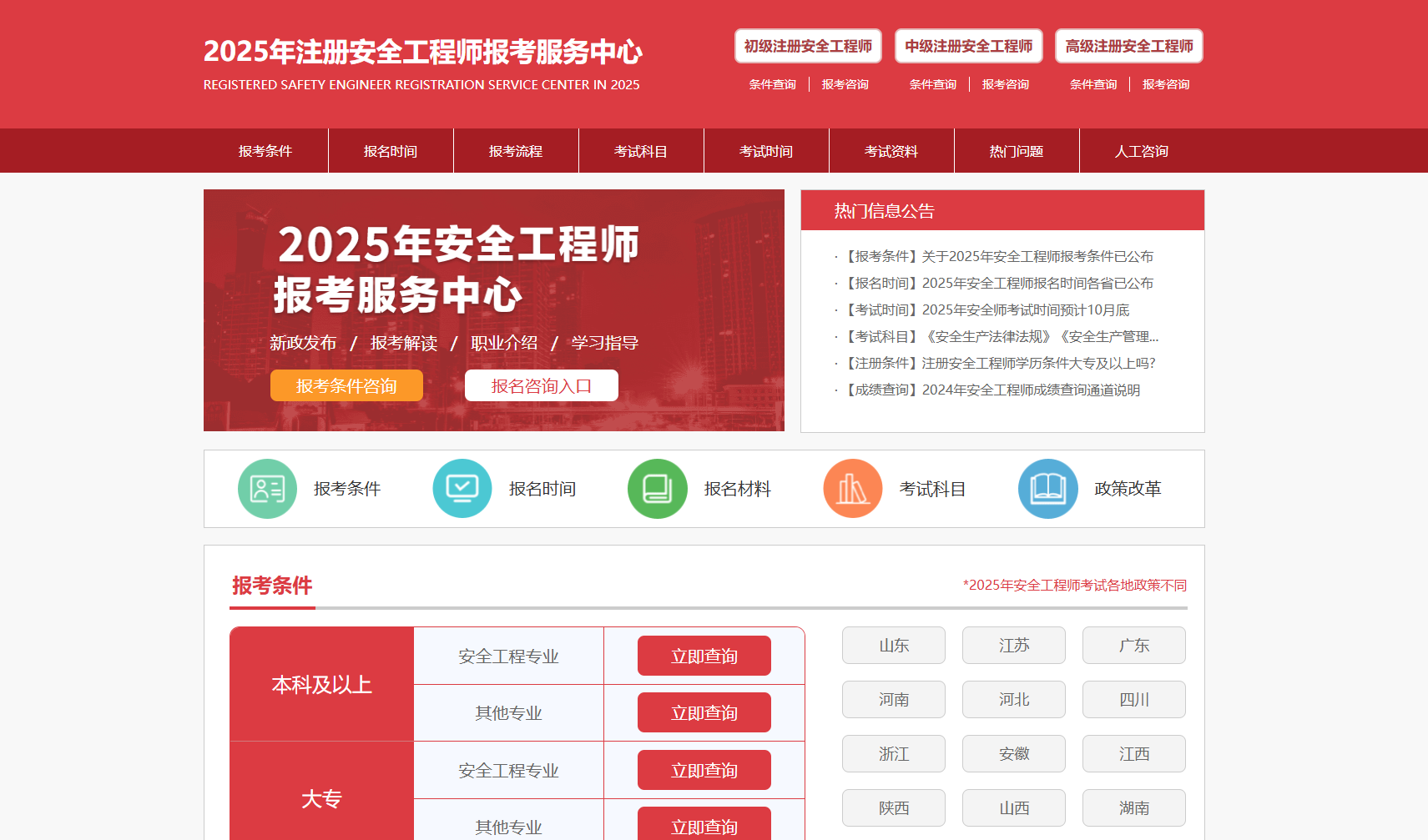The height and width of the screenshot is (840, 1428).
Task: Open the 考试时间 navigation menu item
Action: [x=766, y=151]
